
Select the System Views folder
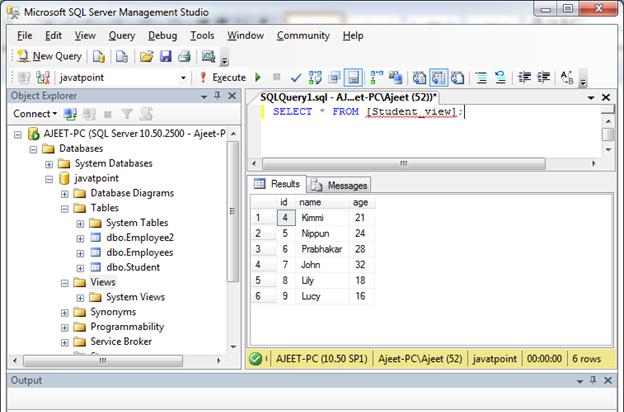[x=135, y=297]
